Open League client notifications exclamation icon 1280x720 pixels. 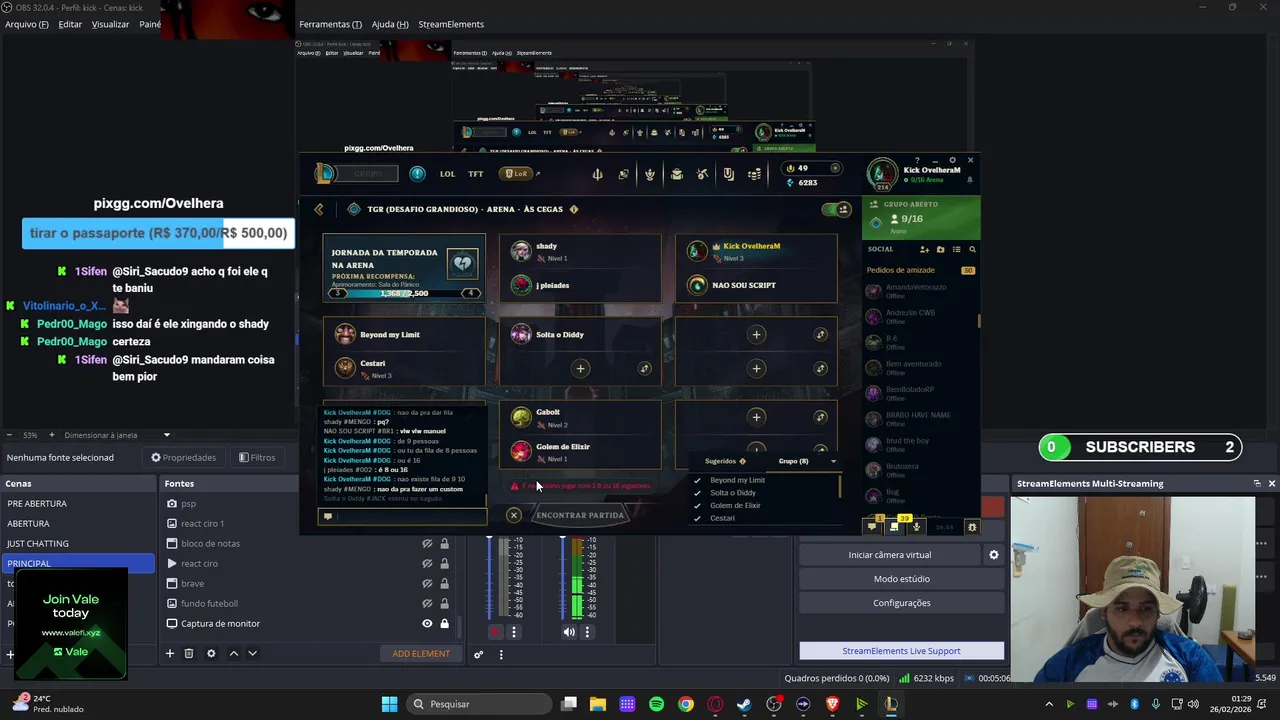click(x=417, y=173)
